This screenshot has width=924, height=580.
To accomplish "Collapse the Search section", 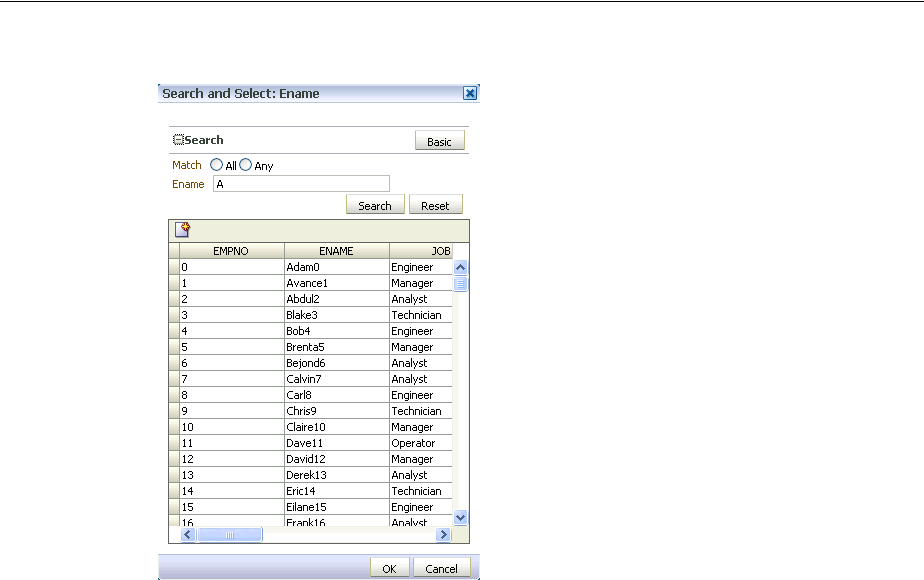I will [178, 140].
